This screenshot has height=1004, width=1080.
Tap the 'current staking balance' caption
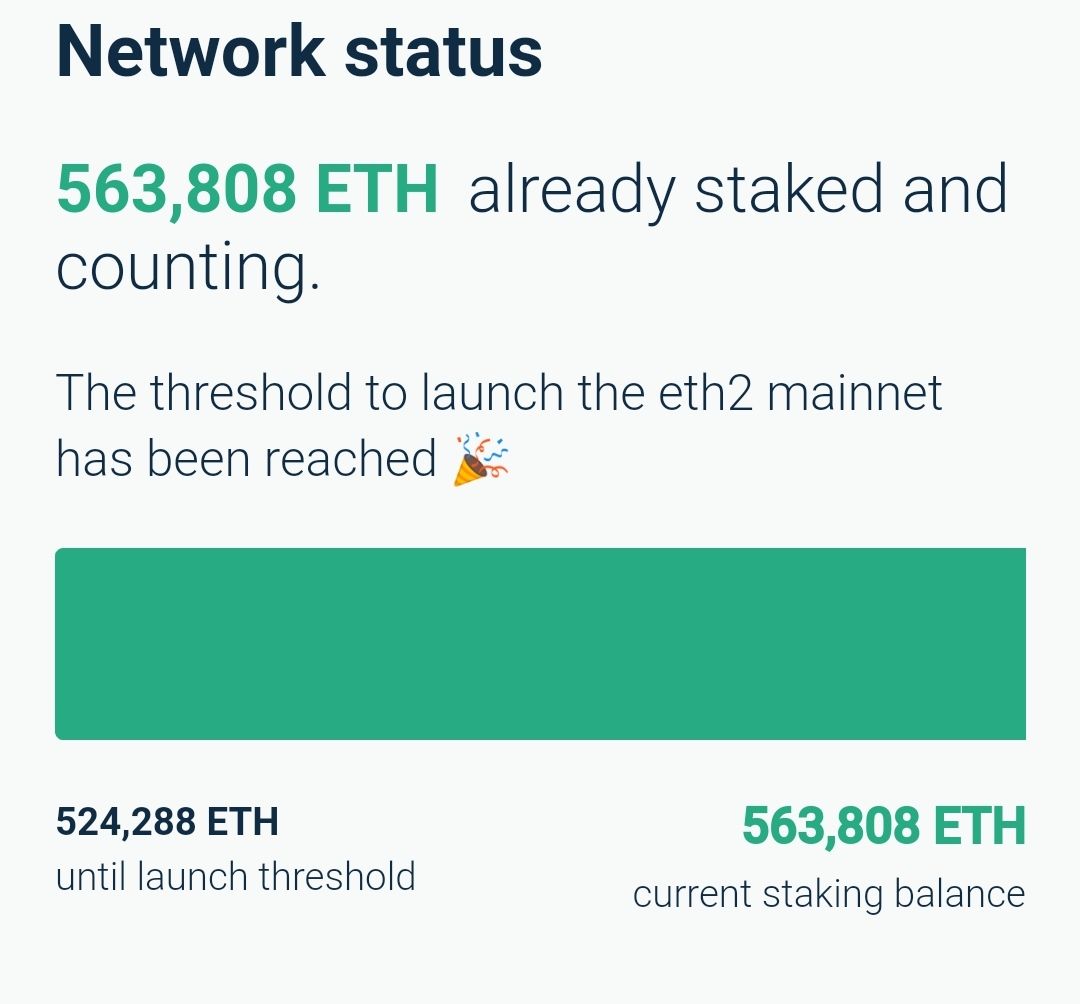point(829,893)
